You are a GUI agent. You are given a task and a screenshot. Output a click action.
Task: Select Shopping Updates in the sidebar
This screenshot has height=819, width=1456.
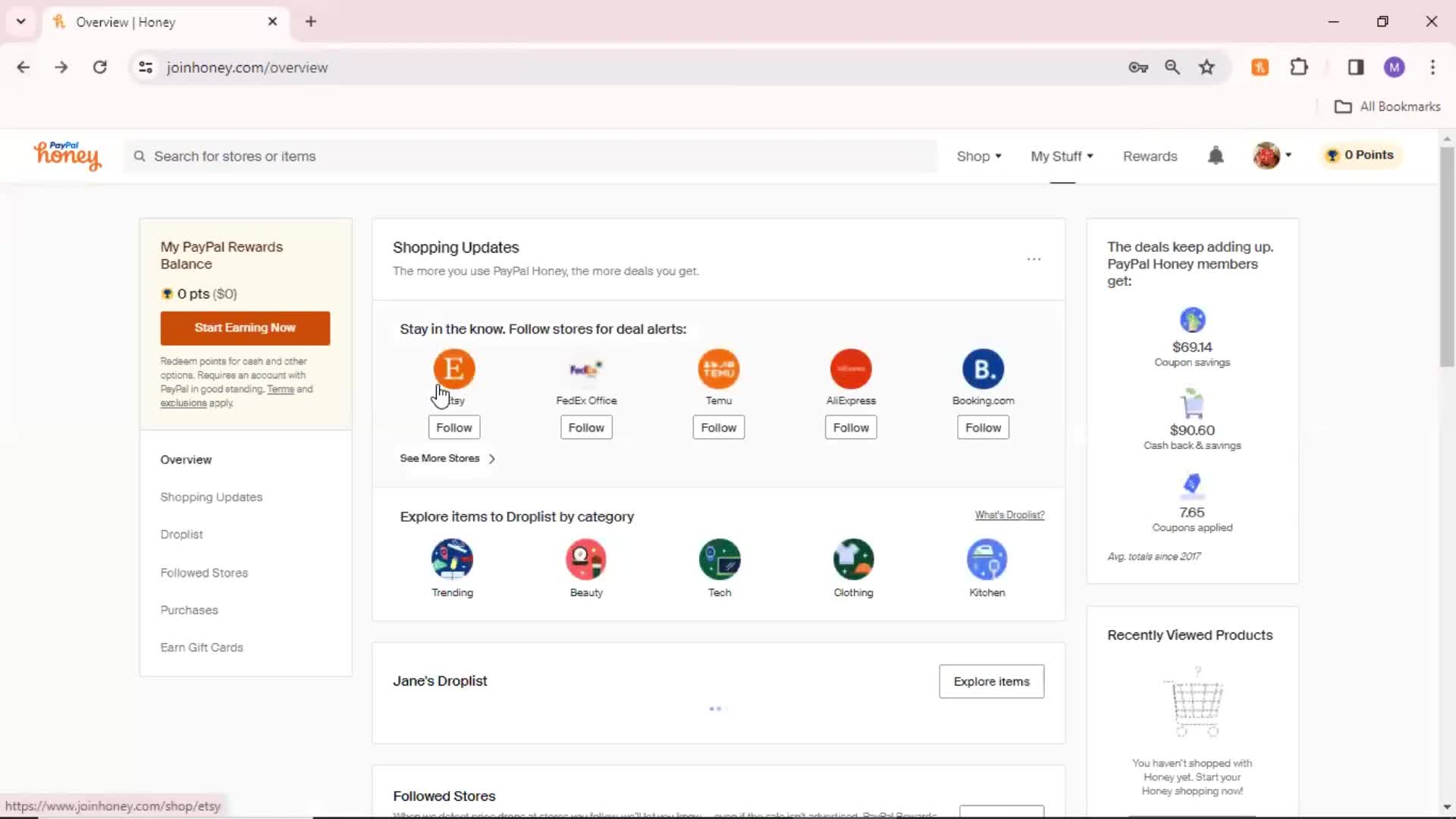211,497
